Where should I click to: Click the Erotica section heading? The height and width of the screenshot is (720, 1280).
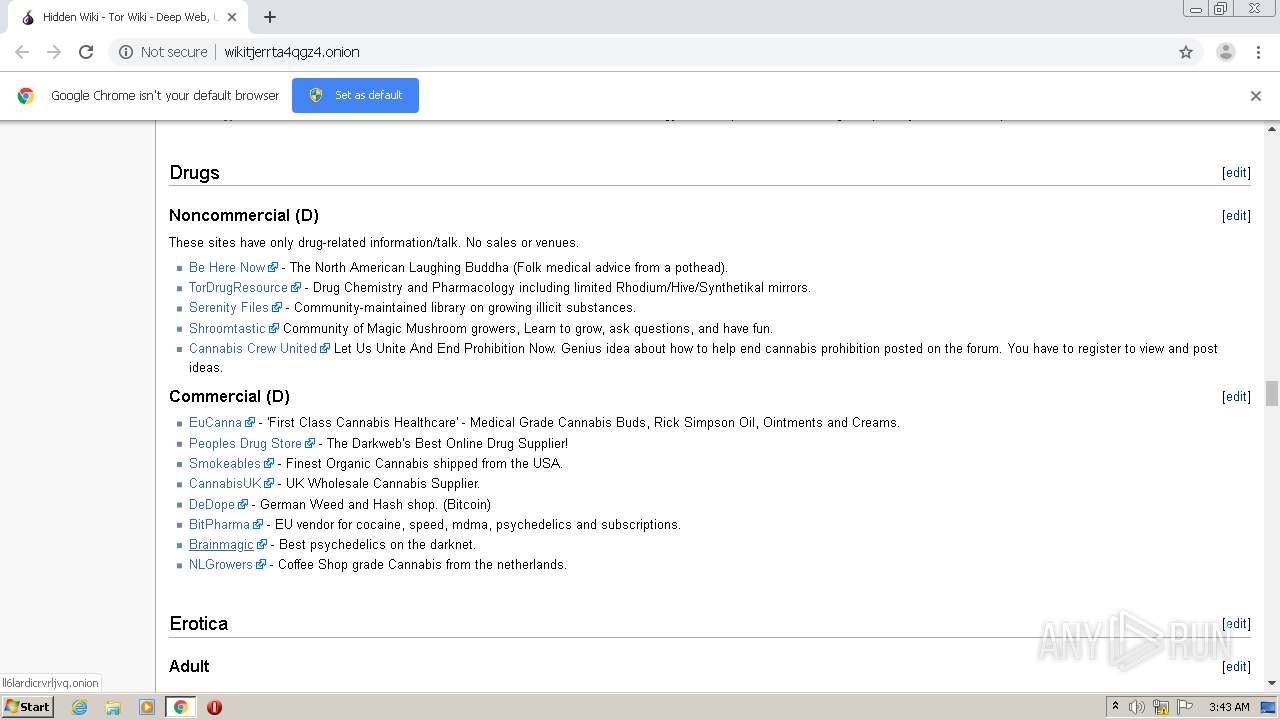pos(199,624)
